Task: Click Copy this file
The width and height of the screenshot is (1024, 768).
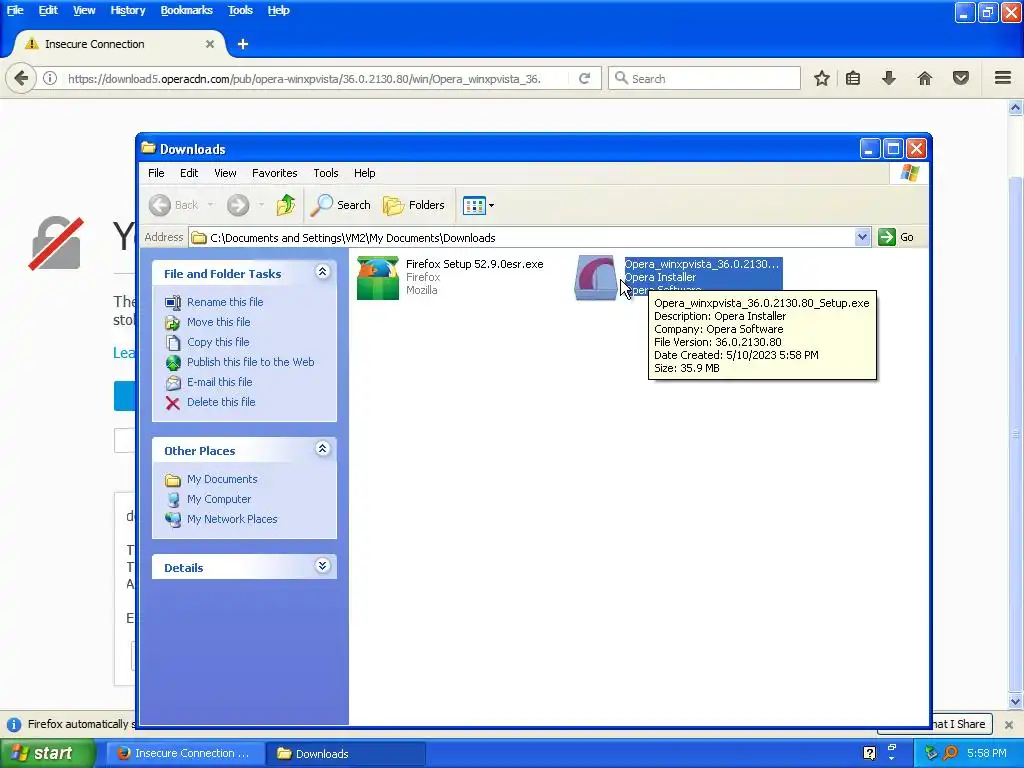Action: [x=217, y=342]
